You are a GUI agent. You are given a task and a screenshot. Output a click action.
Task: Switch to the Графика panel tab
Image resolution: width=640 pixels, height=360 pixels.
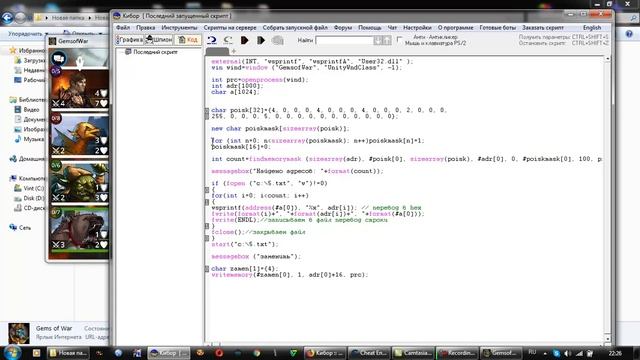[129, 40]
